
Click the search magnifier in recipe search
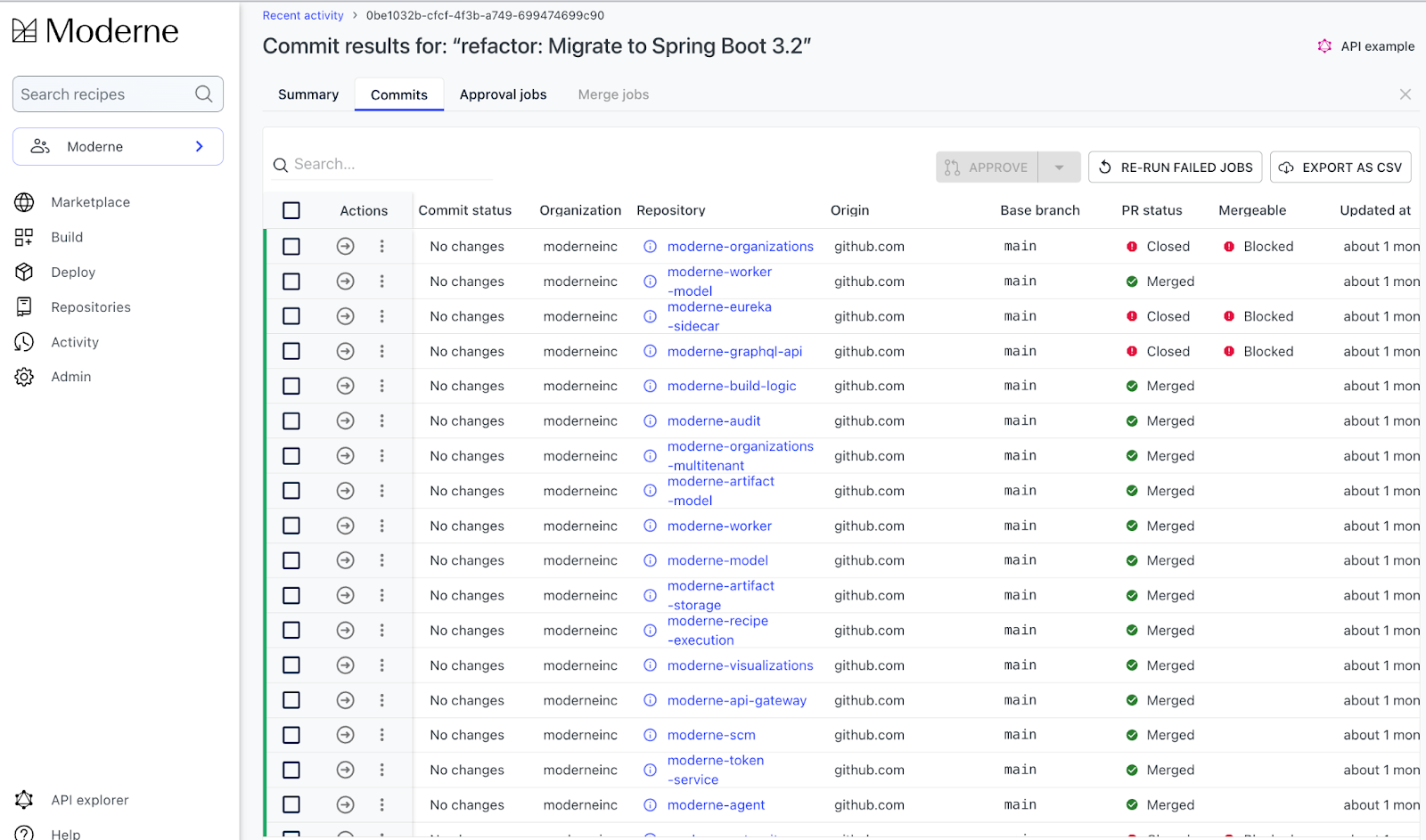point(204,94)
